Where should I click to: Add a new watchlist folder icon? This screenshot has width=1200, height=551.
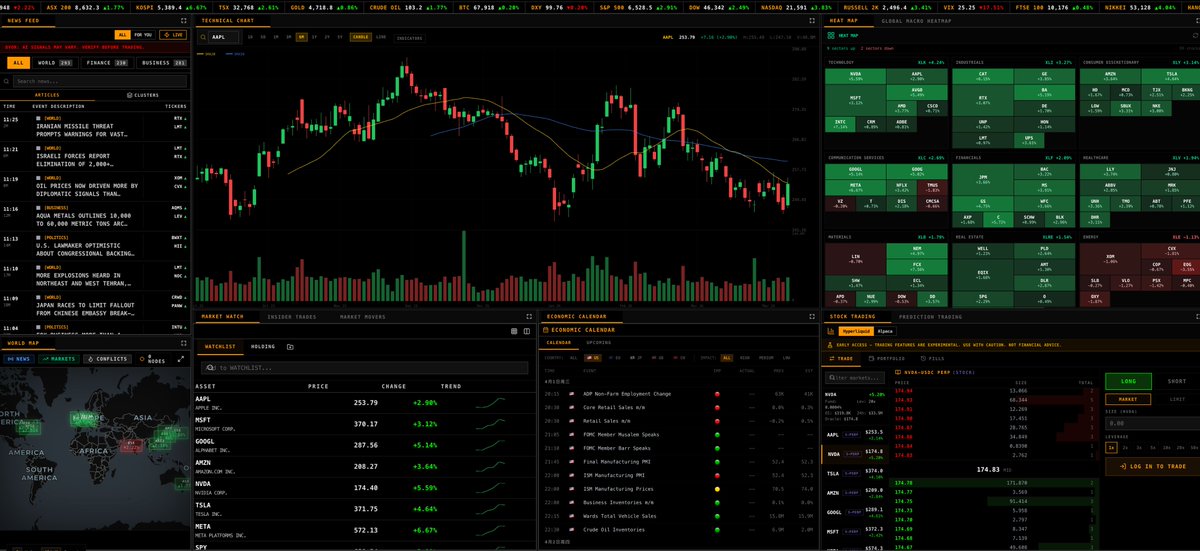tap(289, 346)
